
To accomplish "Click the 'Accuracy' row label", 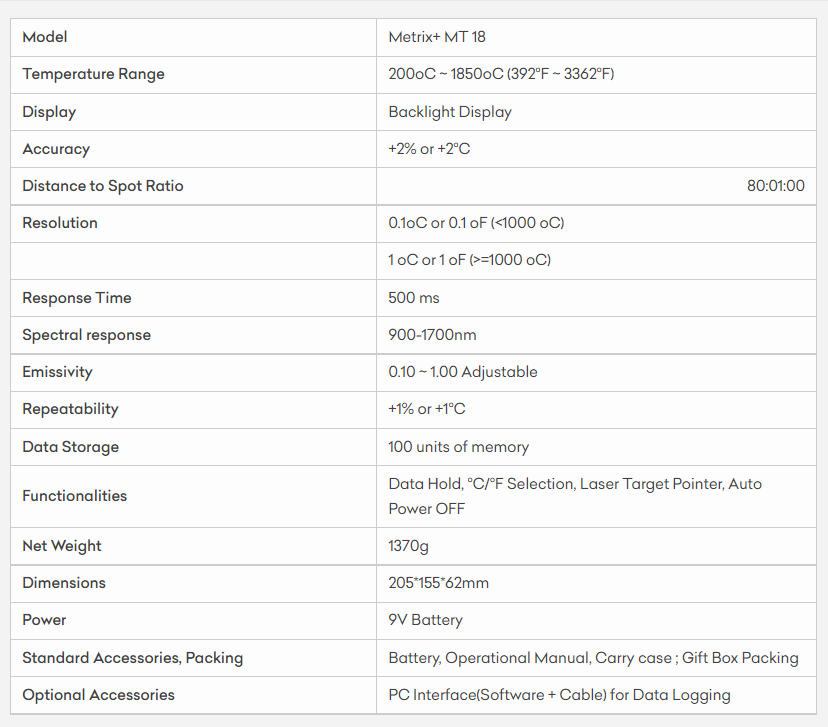I will [56, 149].
